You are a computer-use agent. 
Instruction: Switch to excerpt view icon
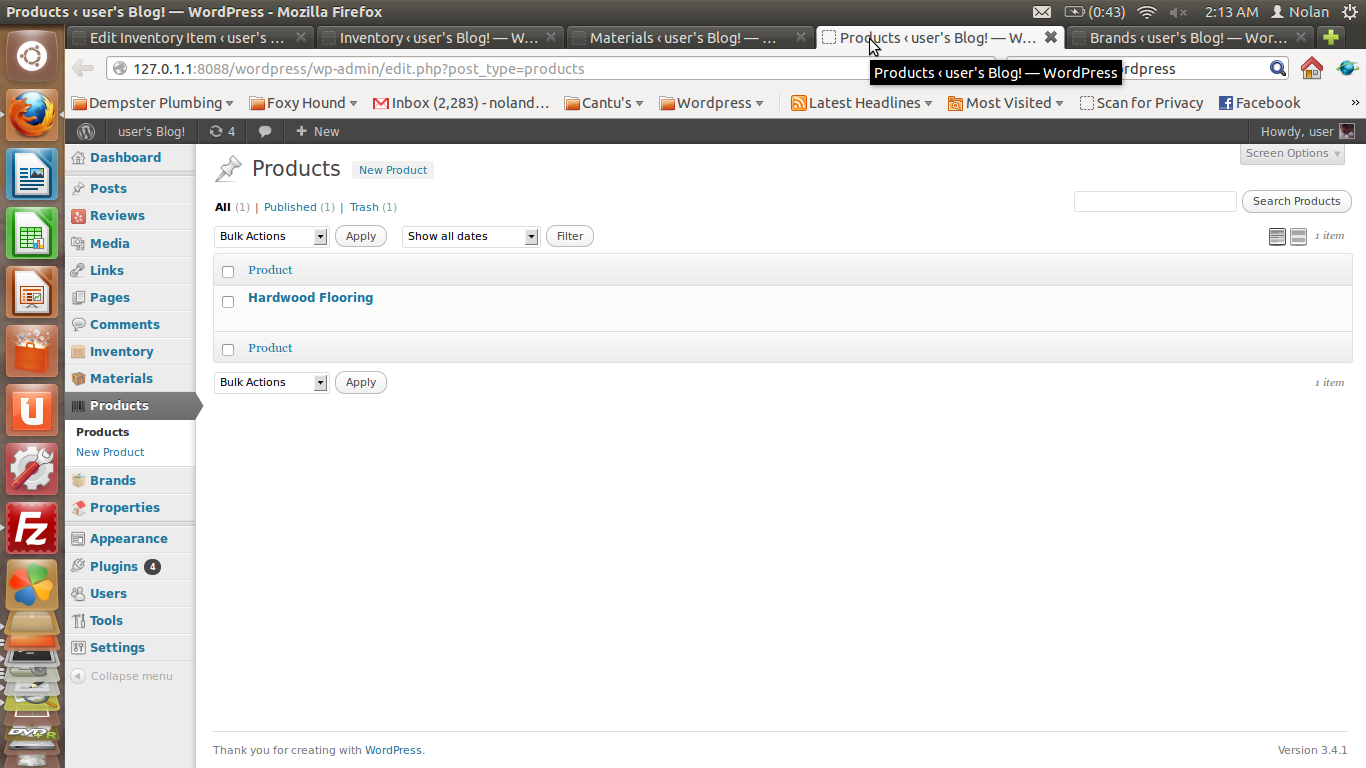[1298, 236]
